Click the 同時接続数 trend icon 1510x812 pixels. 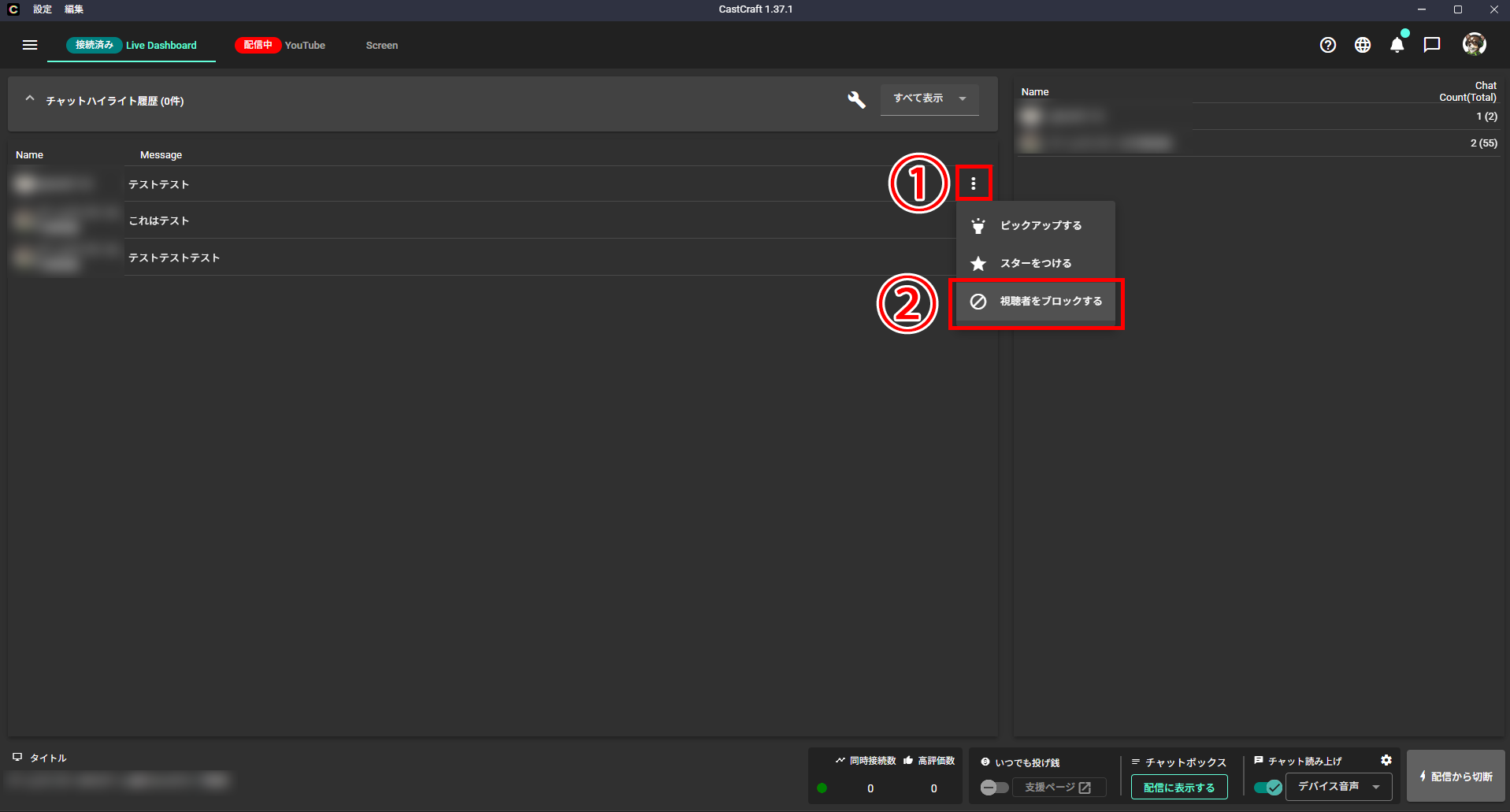click(x=840, y=760)
